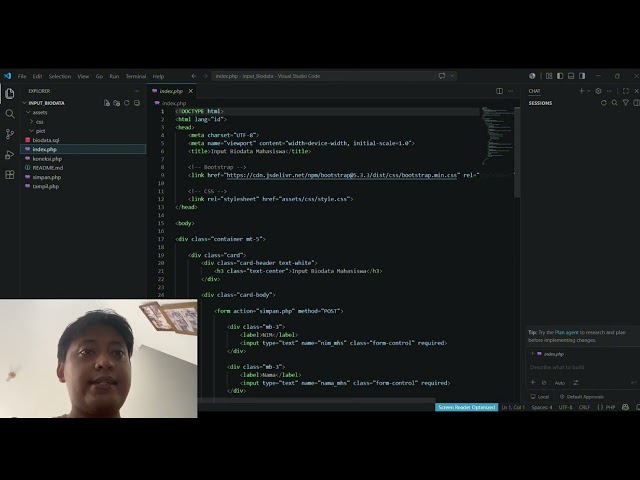Click the code minimap preview
The height and width of the screenshot is (480, 640).
click(497, 136)
